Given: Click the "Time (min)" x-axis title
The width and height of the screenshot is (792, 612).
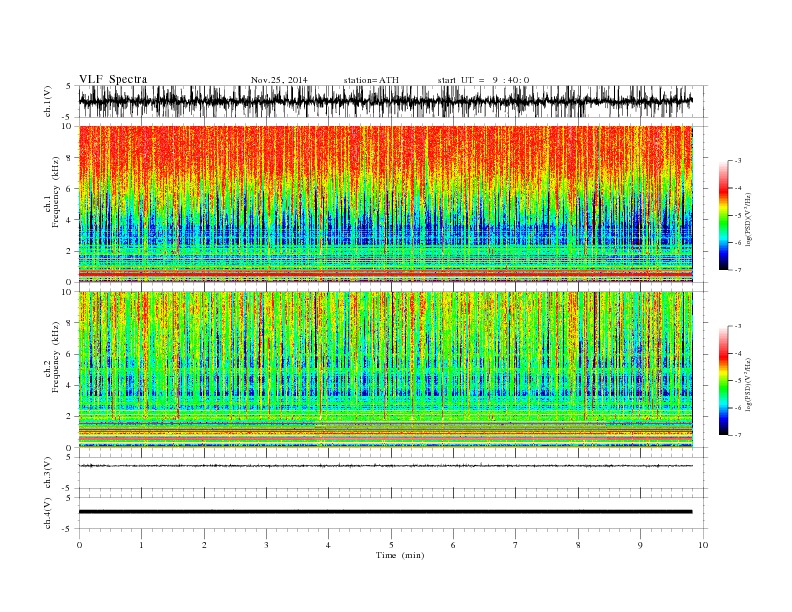Looking at the screenshot, I should (400, 555).
